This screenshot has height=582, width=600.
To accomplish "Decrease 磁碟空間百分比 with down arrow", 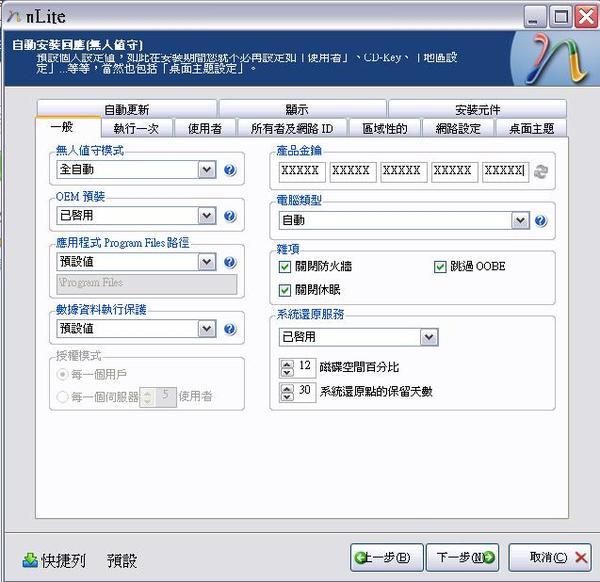I will 287,372.
